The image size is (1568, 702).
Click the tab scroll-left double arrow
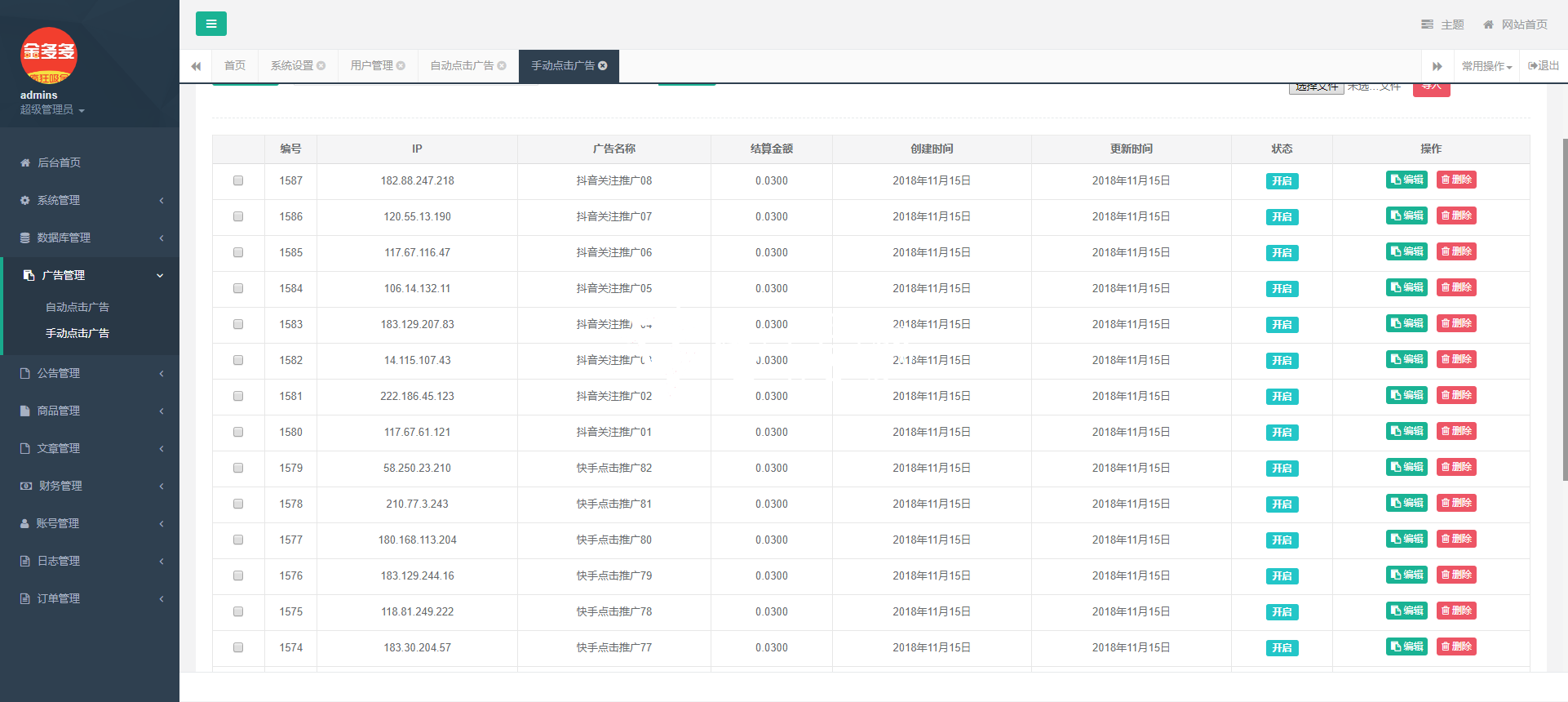pyautogui.click(x=196, y=66)
